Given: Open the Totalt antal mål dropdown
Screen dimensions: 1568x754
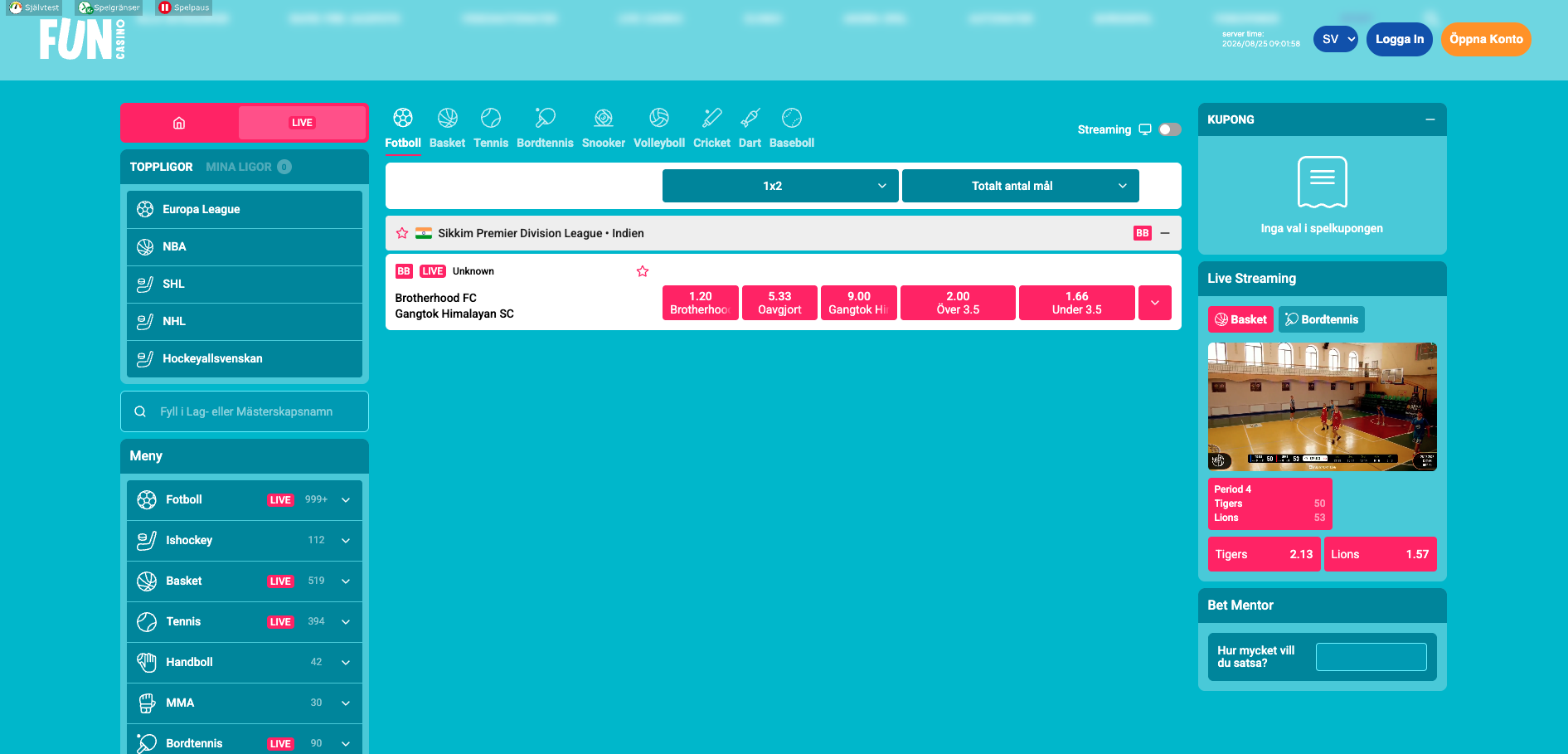Looking at the screenshot, I should (1020, 186).
